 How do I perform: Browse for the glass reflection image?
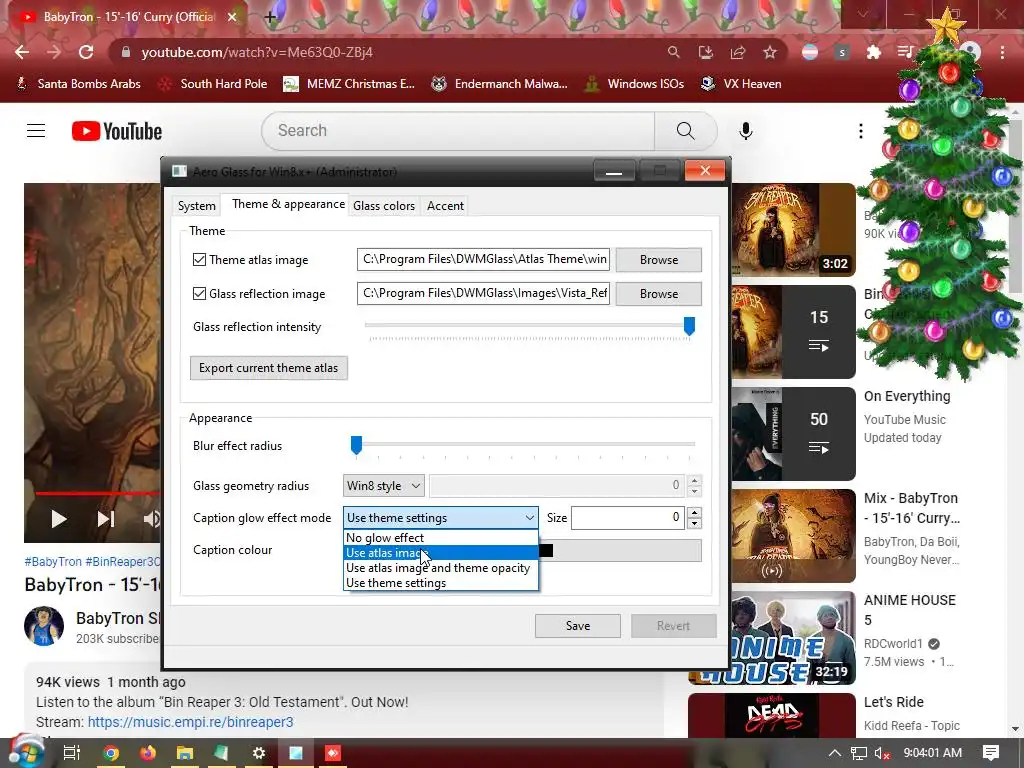[x=658, y=294]
